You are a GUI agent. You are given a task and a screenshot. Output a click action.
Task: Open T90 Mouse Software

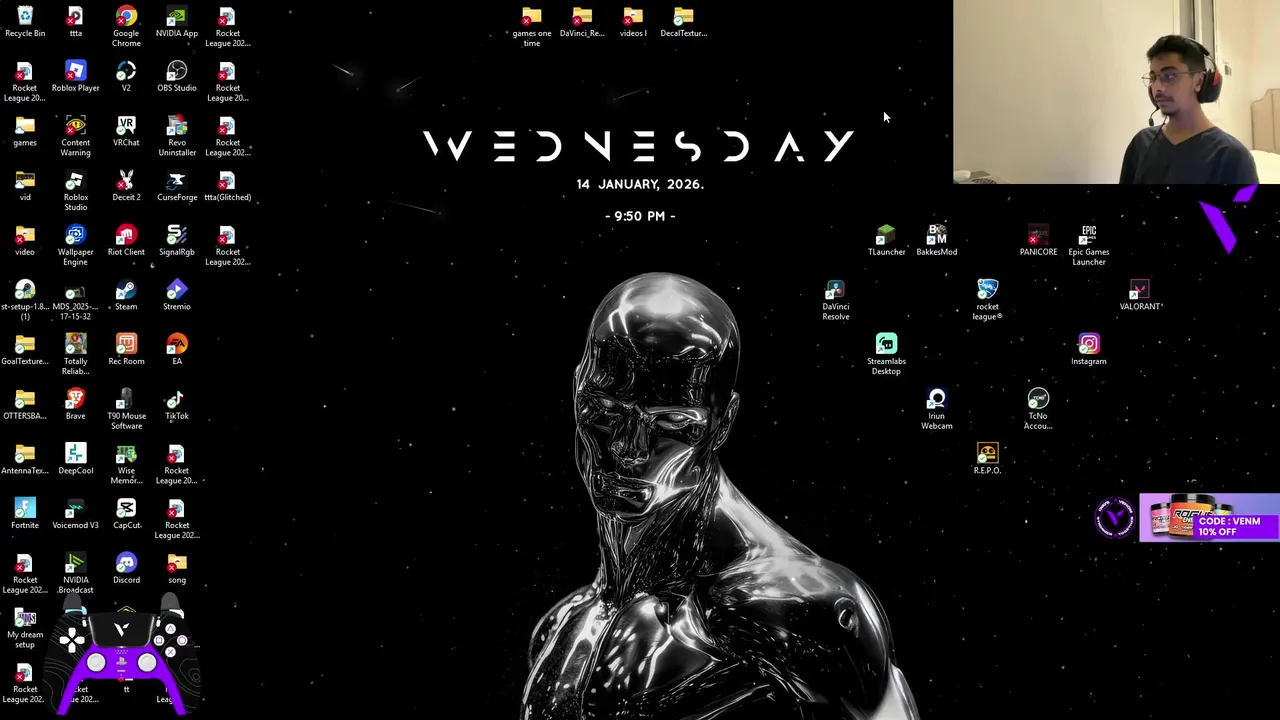tap(126, 410)
